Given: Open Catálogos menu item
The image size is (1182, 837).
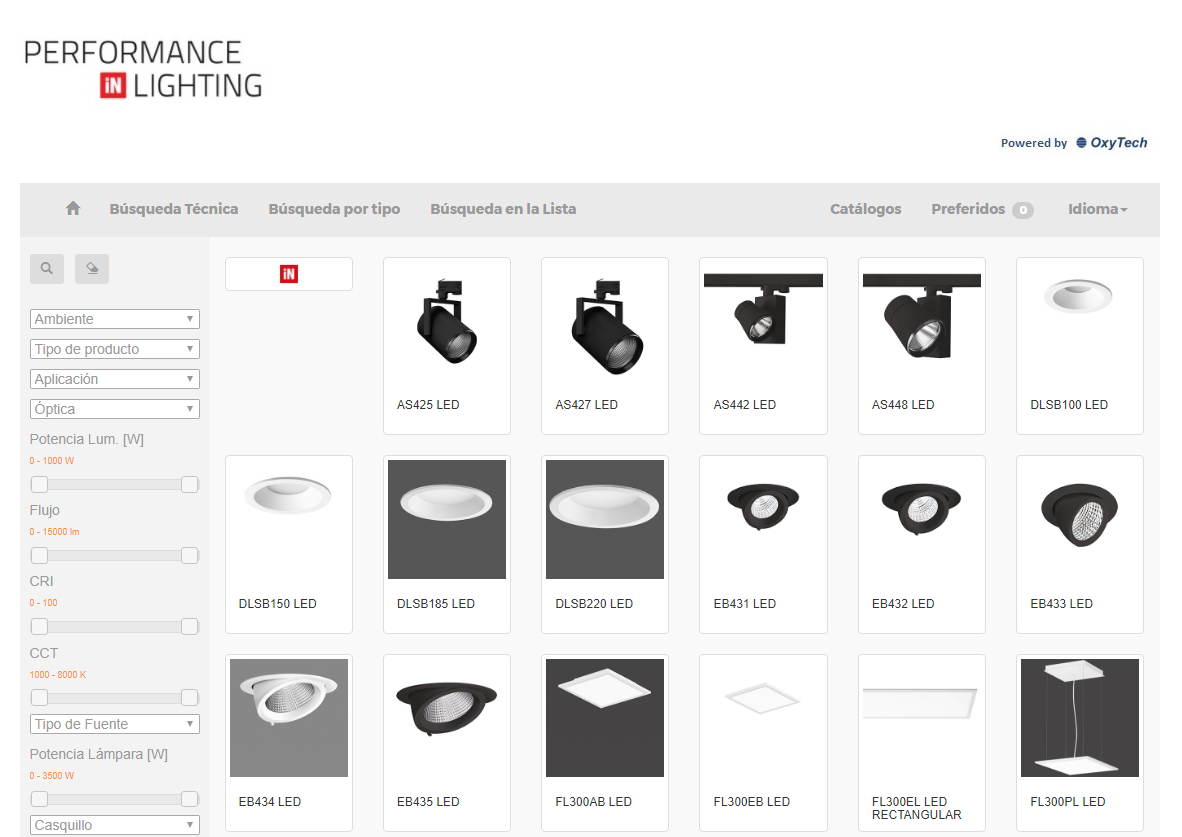Looking at the screenshot, I should pos(865,209).
